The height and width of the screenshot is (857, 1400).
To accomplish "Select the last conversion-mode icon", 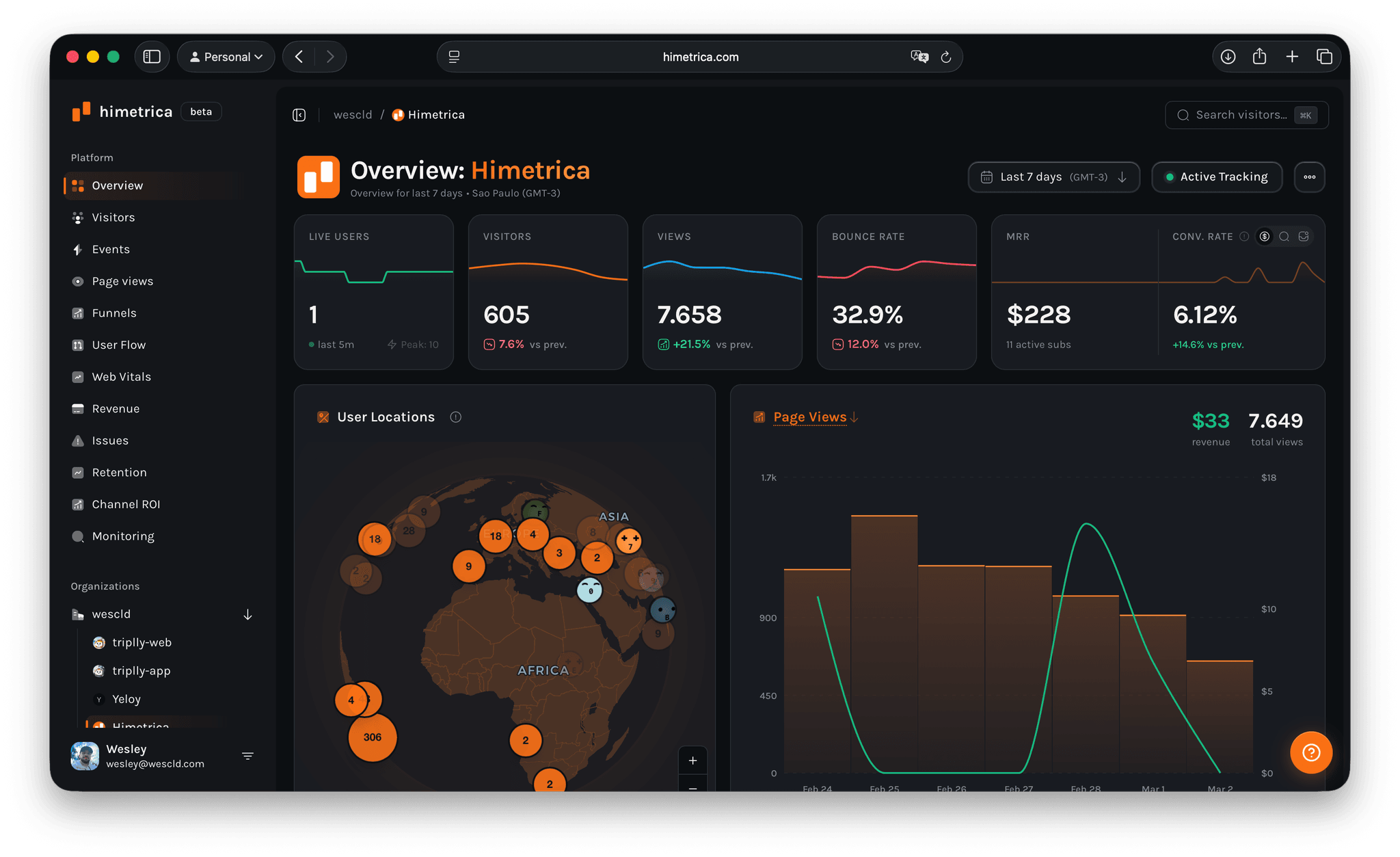I will point(1304,237).
